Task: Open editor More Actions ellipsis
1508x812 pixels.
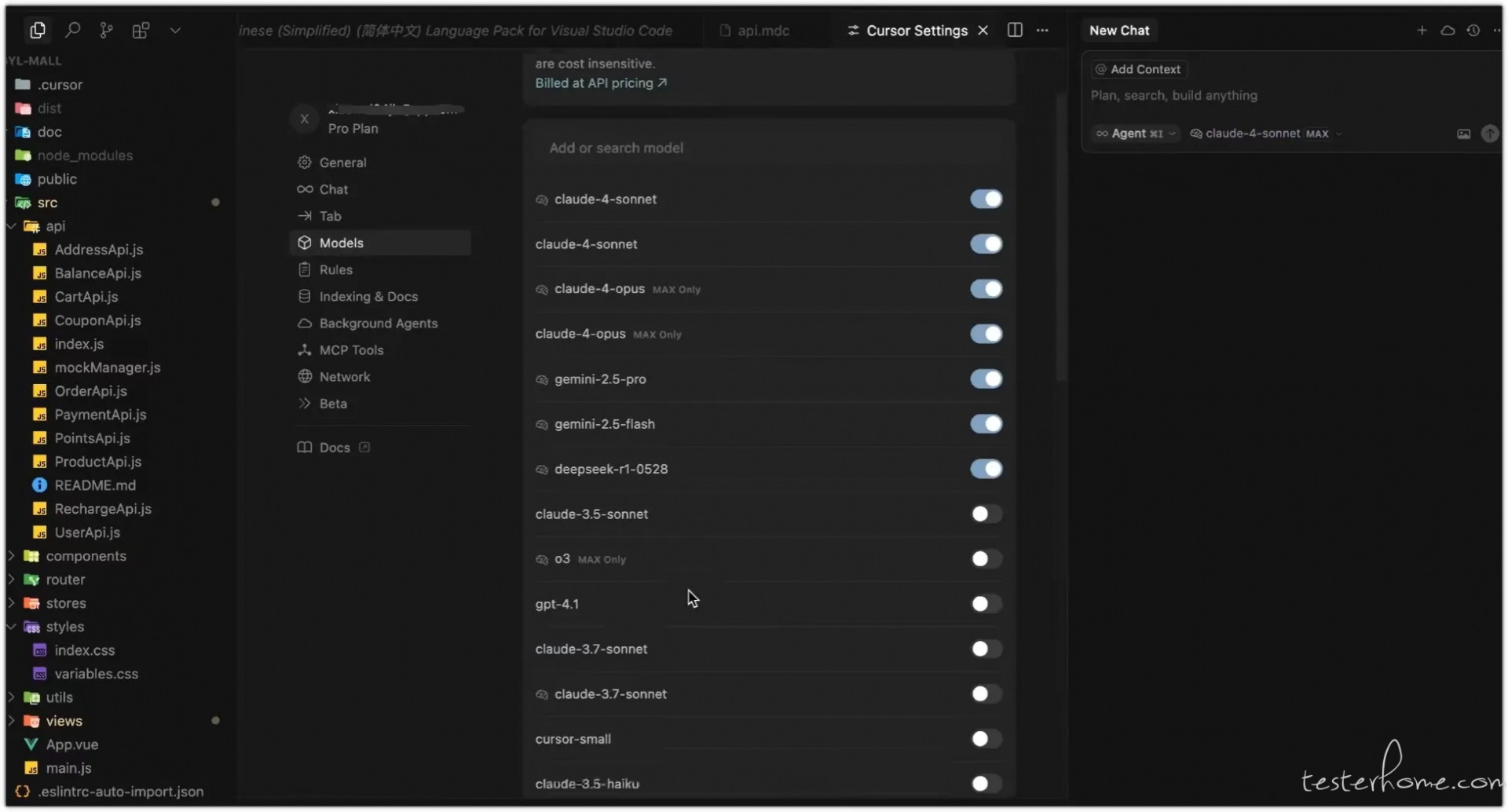Action: (1042, 30)
